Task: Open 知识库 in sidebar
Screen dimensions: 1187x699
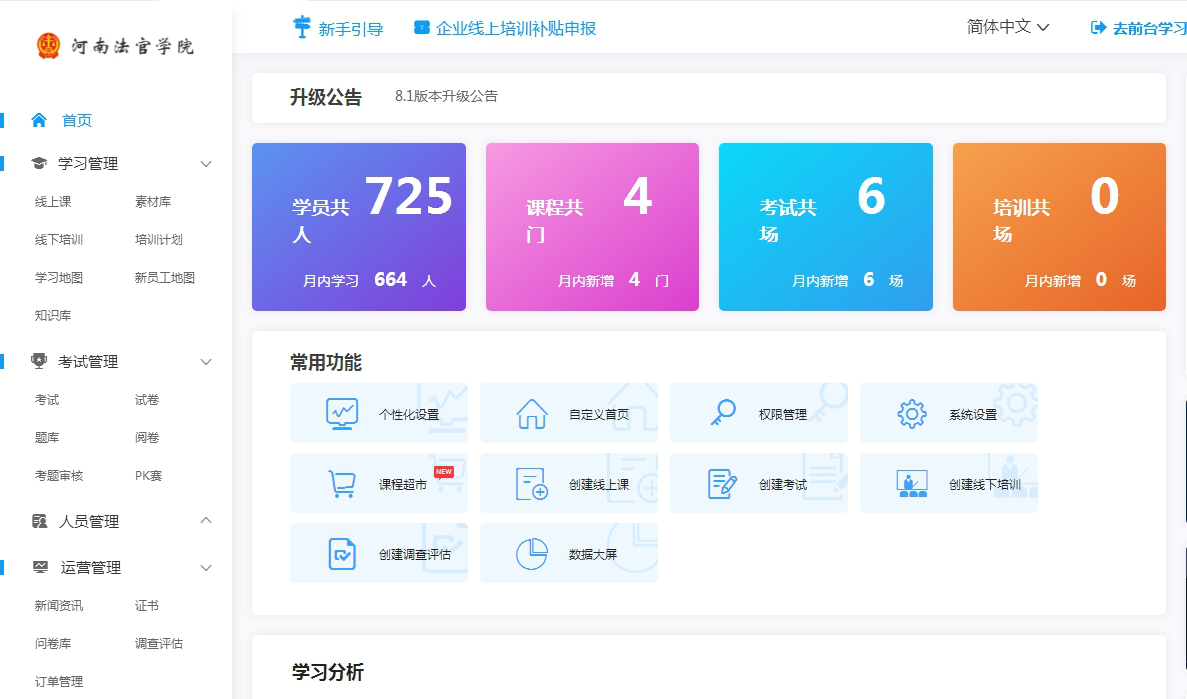Action: [53, 315]
